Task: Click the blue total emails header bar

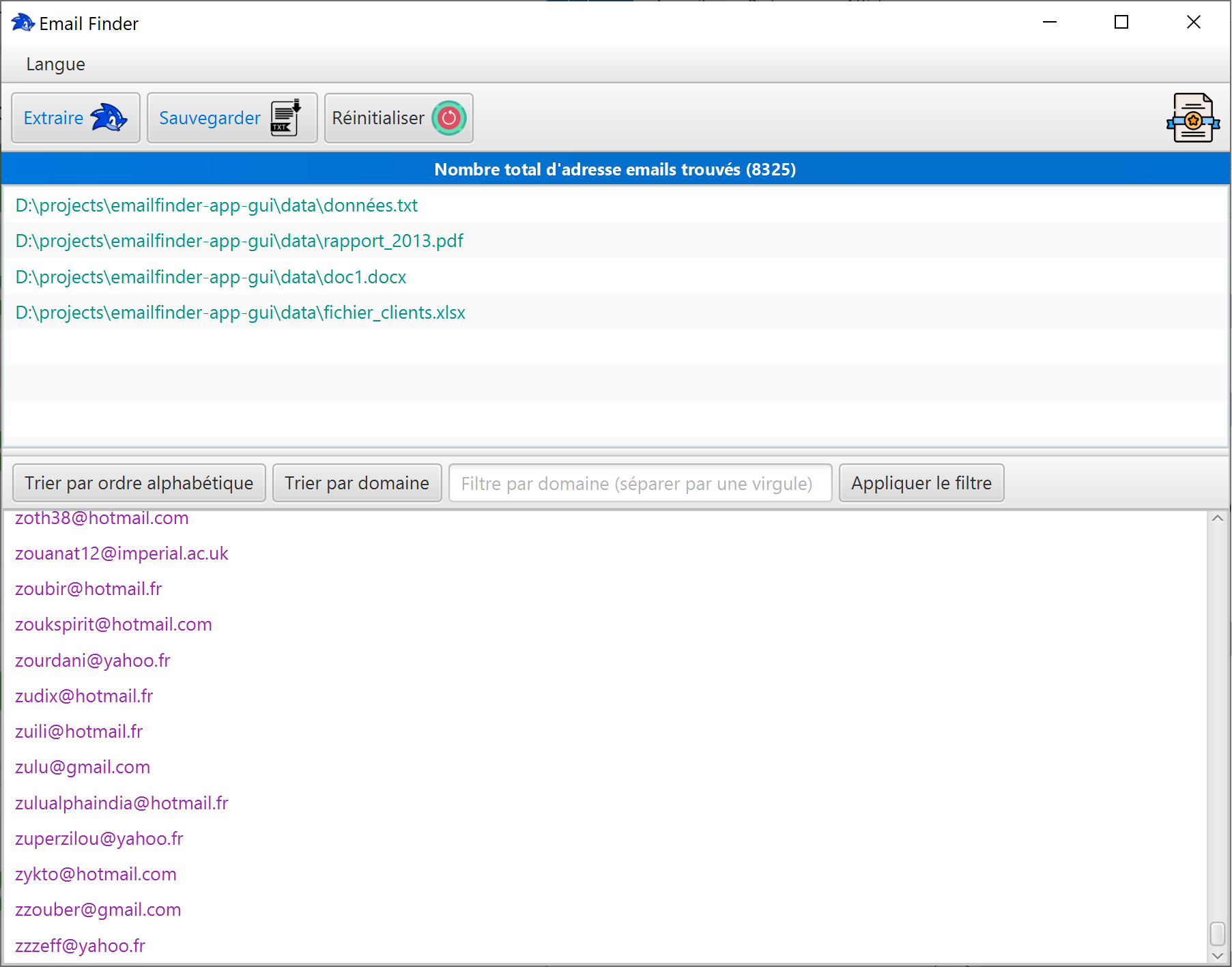Action: [x=616, y=169]
